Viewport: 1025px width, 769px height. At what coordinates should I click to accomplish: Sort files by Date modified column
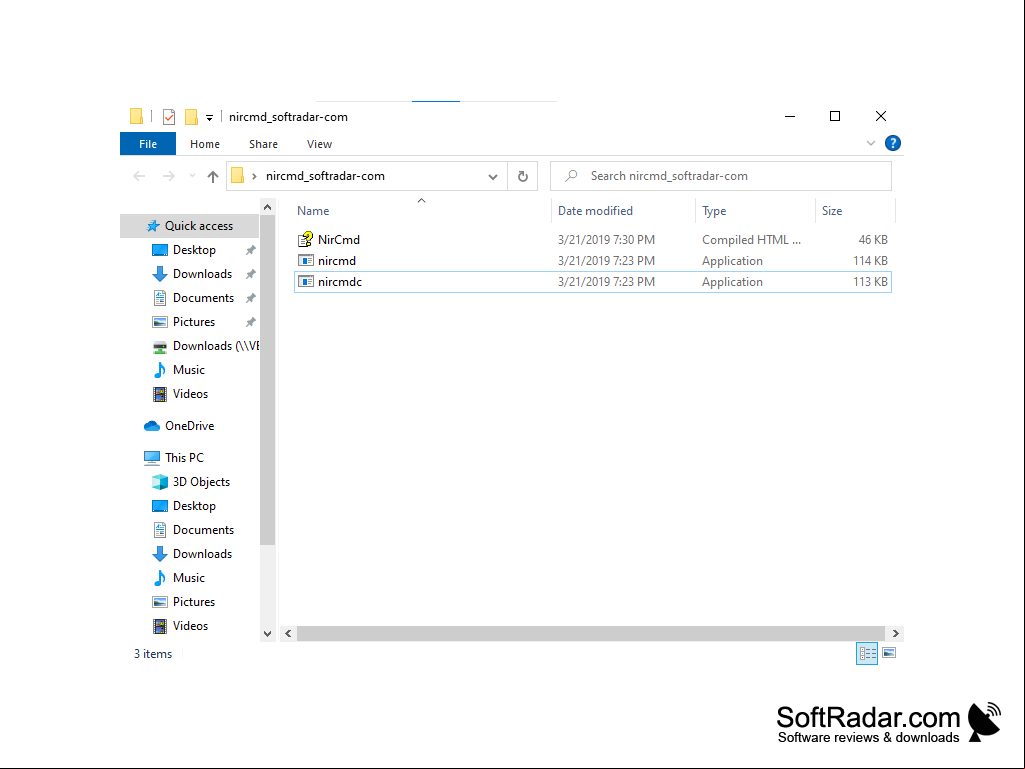595,211
